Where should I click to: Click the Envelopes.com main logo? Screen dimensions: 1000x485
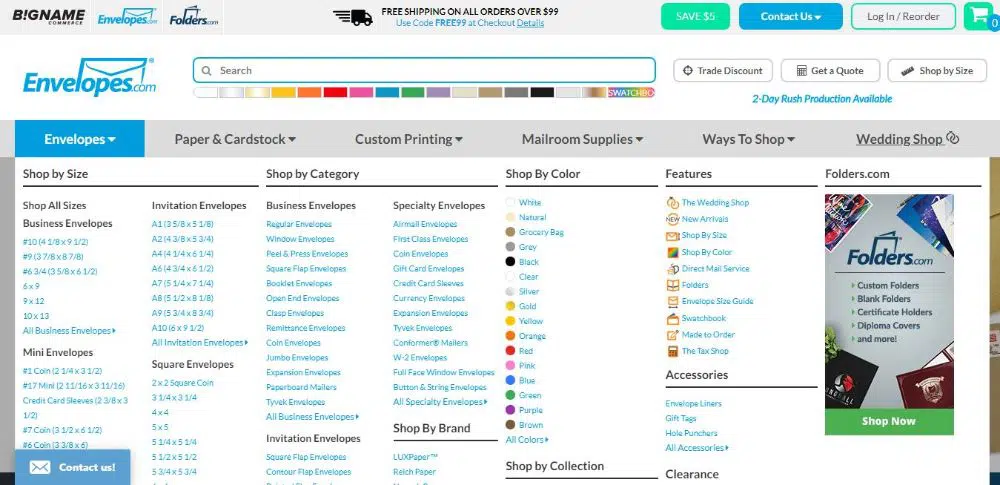[90, 78]
